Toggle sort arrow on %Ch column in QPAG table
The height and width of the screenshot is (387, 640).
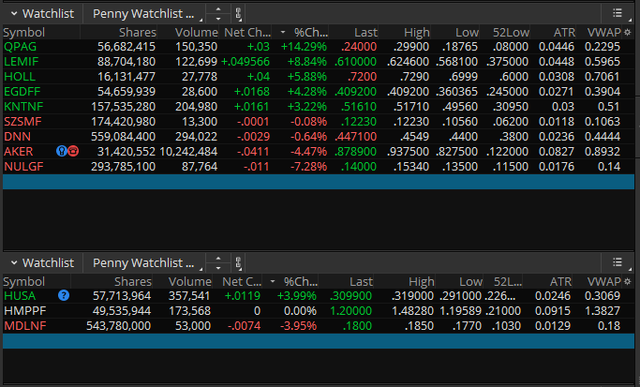[283, 32]
